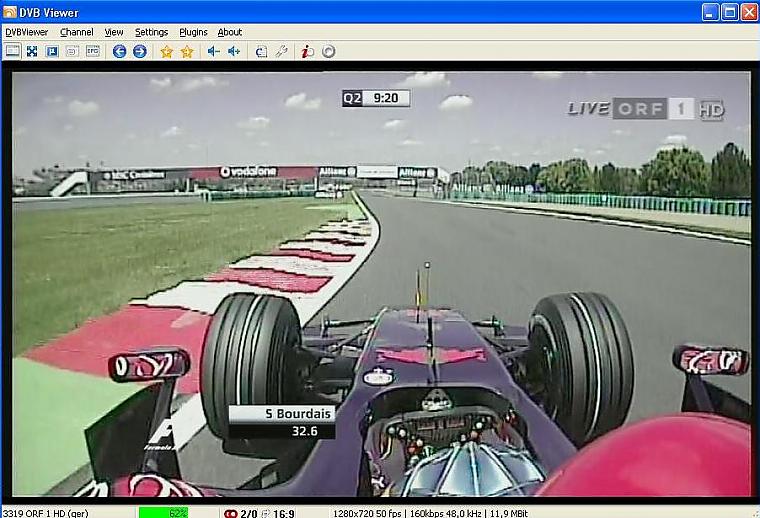The image size is (760, 518).
Task: Go to previous channel with left arrow
Action: point(119,51)
